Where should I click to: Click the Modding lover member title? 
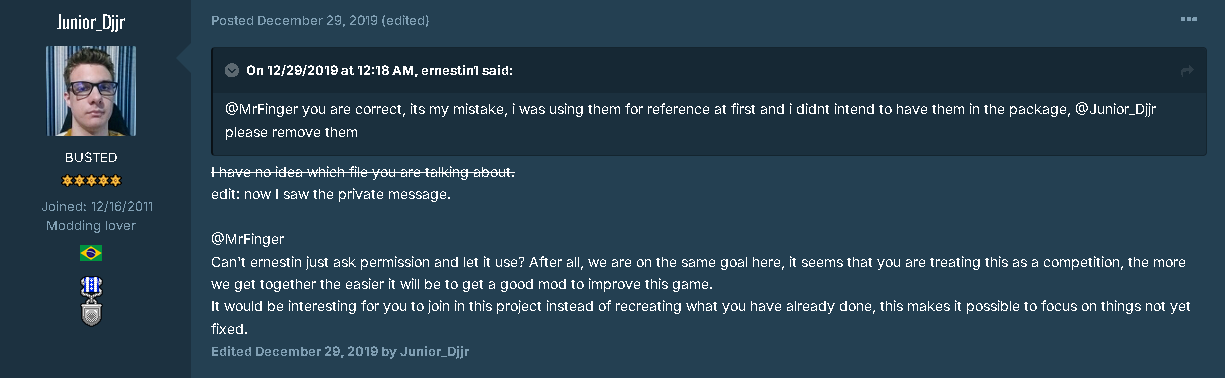point(91,226)
